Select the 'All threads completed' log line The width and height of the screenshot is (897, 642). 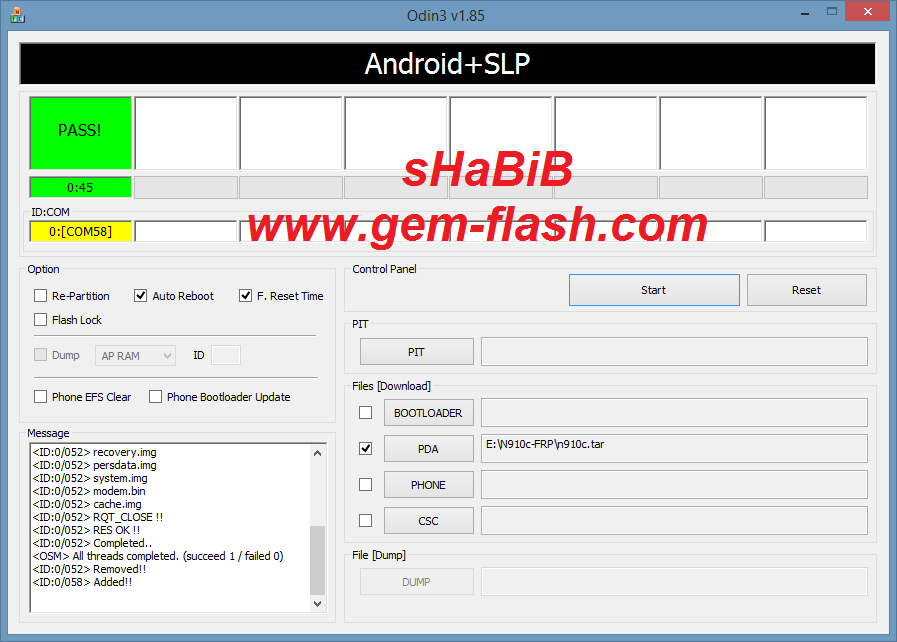click(158, 556)
